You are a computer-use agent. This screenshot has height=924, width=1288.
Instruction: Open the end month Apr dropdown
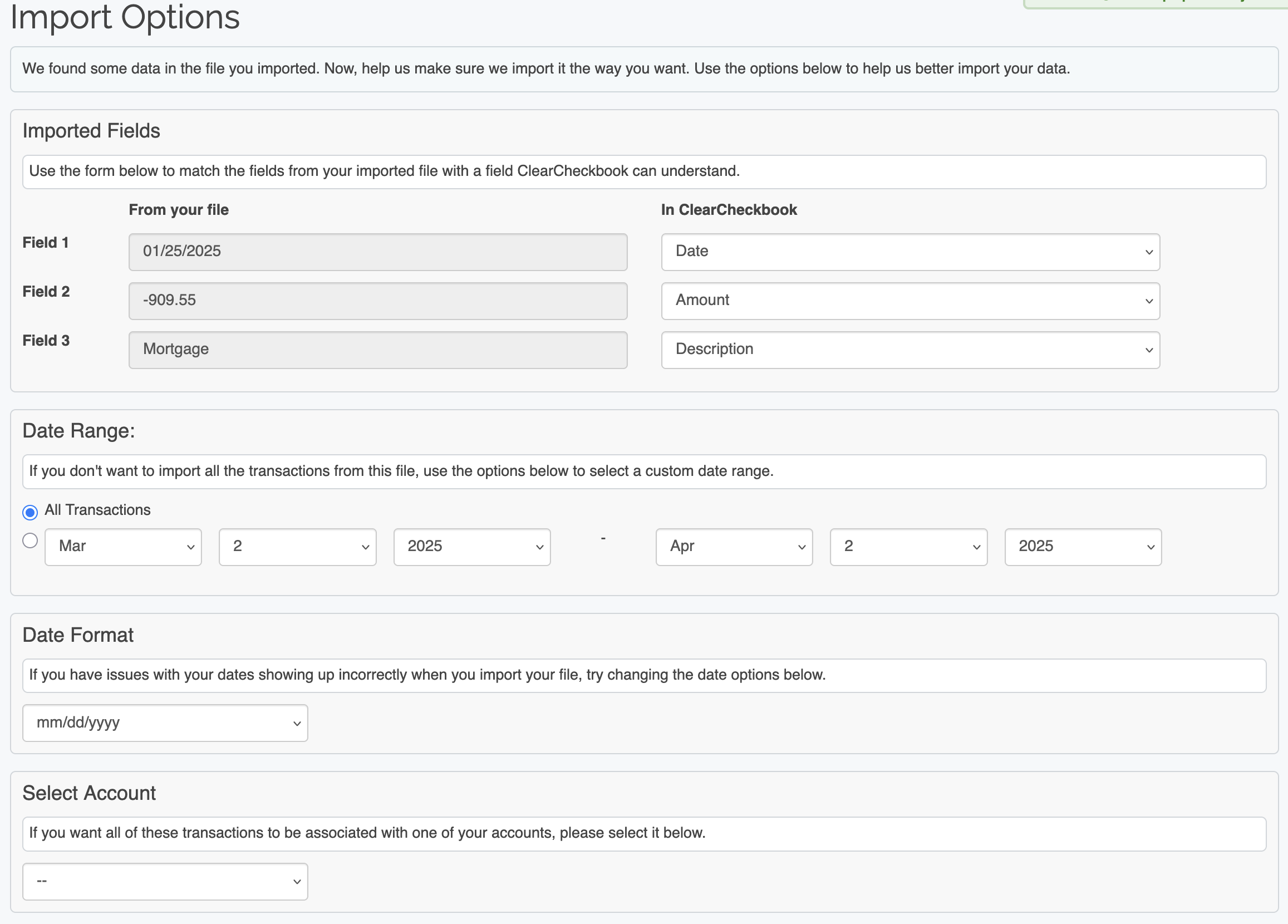(x=734, y=547)
